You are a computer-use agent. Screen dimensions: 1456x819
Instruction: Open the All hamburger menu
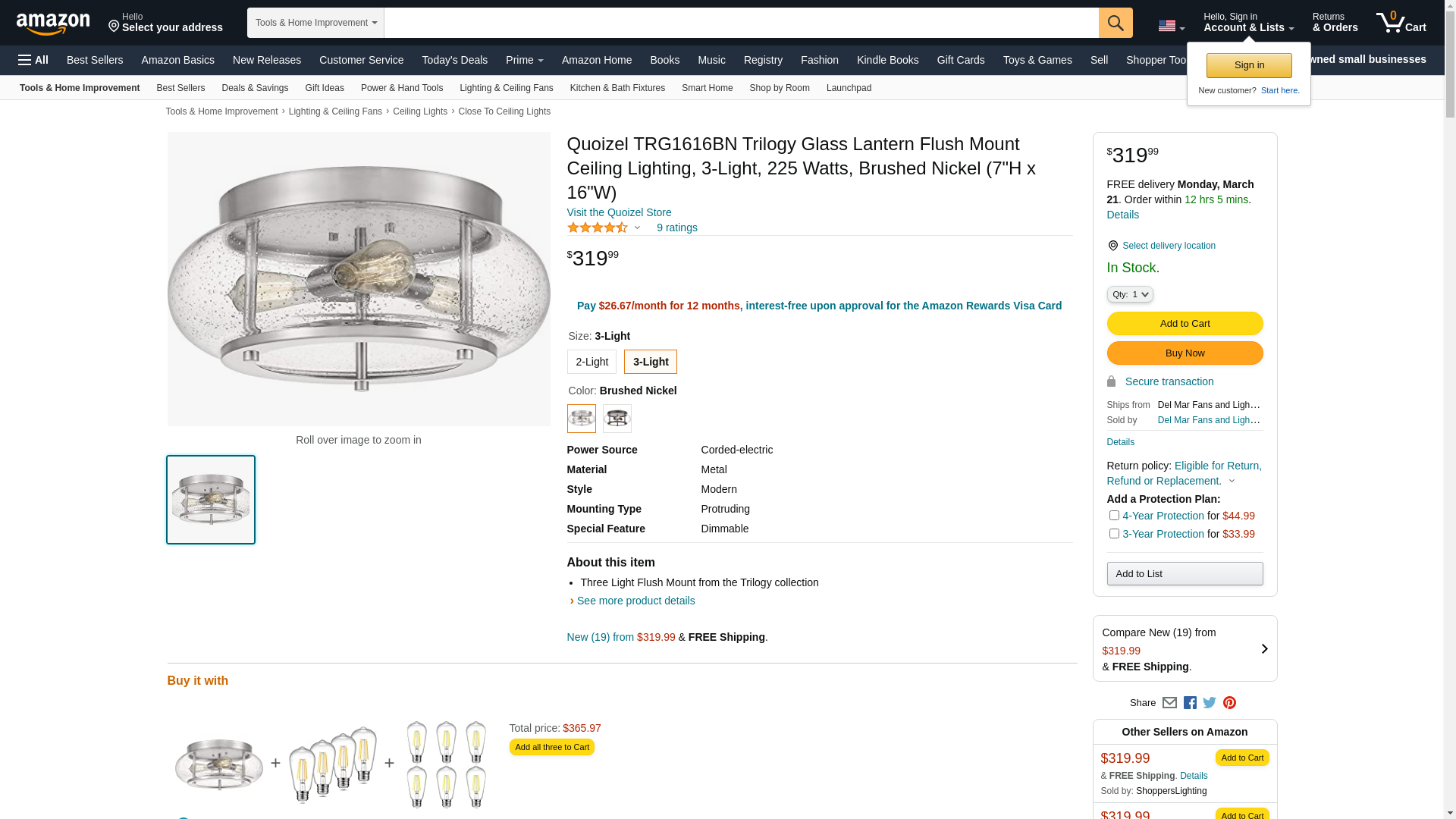click(33, 60)
